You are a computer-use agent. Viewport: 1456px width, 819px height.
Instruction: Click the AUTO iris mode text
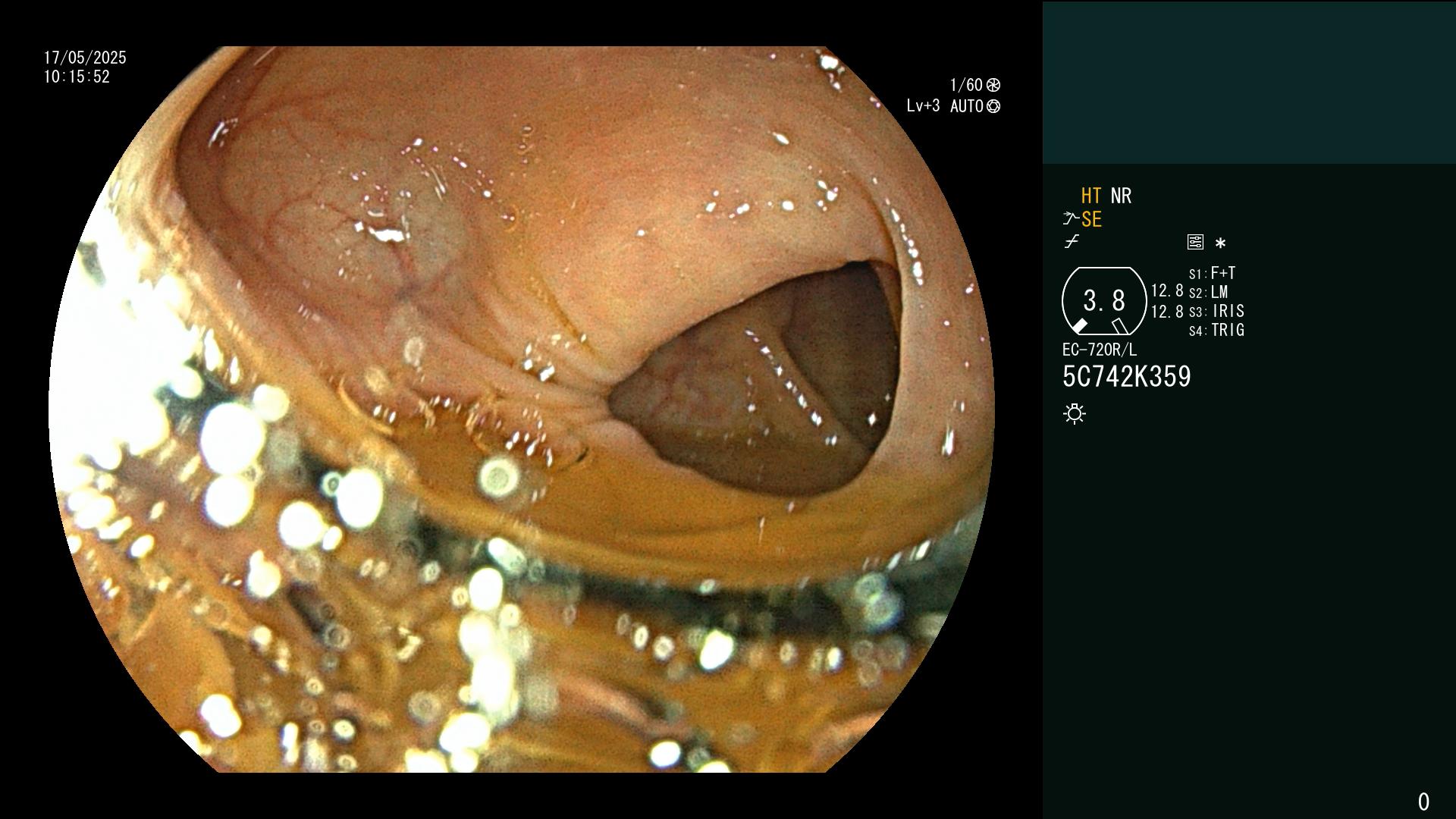point(967,106)
